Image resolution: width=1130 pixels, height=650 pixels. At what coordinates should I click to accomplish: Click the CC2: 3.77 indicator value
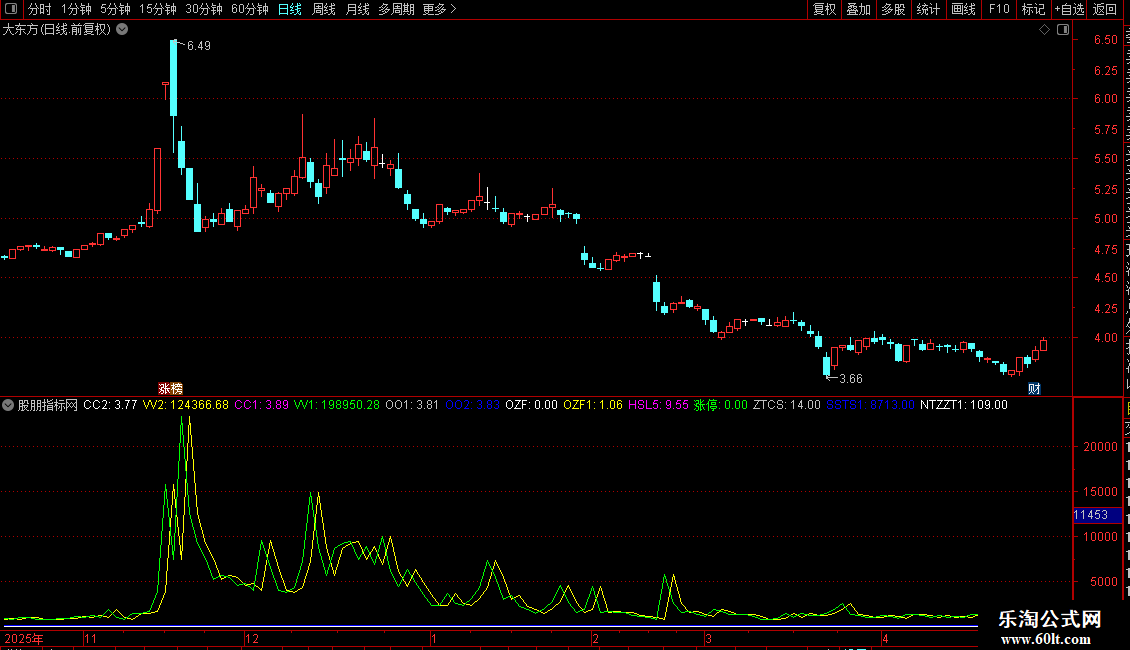coord(110,405)
